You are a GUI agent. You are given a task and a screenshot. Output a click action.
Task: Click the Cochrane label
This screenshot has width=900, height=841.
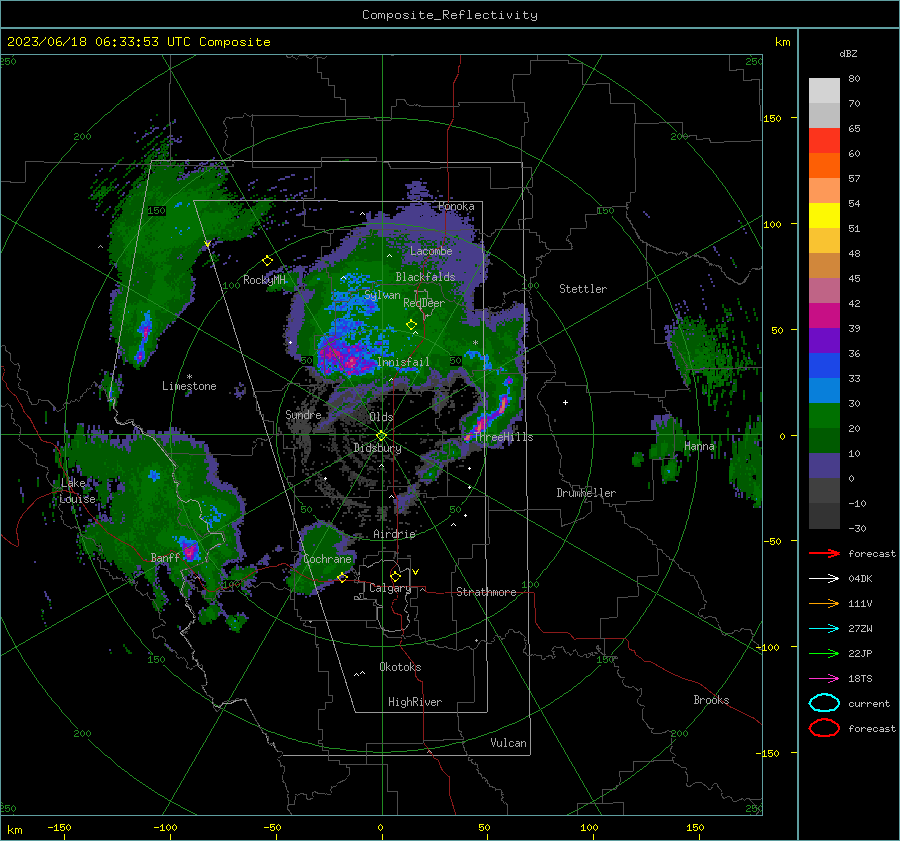(327, 559)
